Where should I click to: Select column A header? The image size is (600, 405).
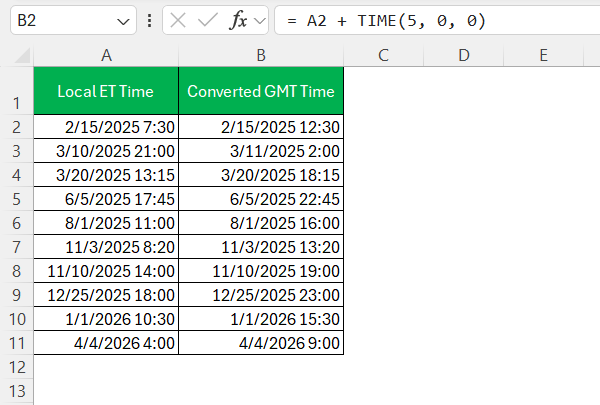[x=106, y=56]
